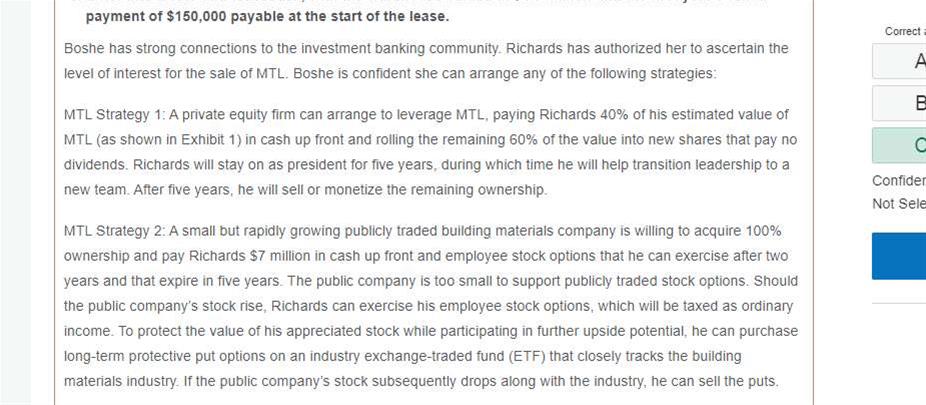Click the "Correct" label above the answers

904,31
